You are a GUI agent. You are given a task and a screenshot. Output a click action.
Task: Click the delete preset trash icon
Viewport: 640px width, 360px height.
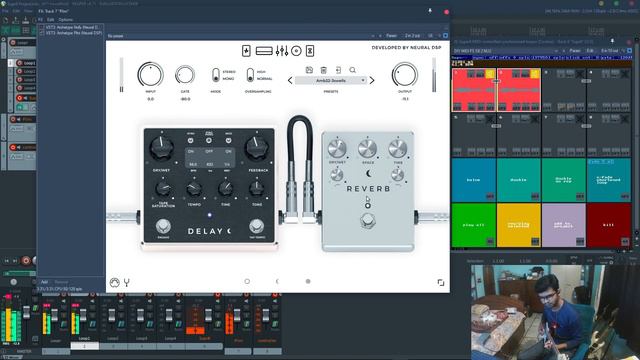[324, 70]
